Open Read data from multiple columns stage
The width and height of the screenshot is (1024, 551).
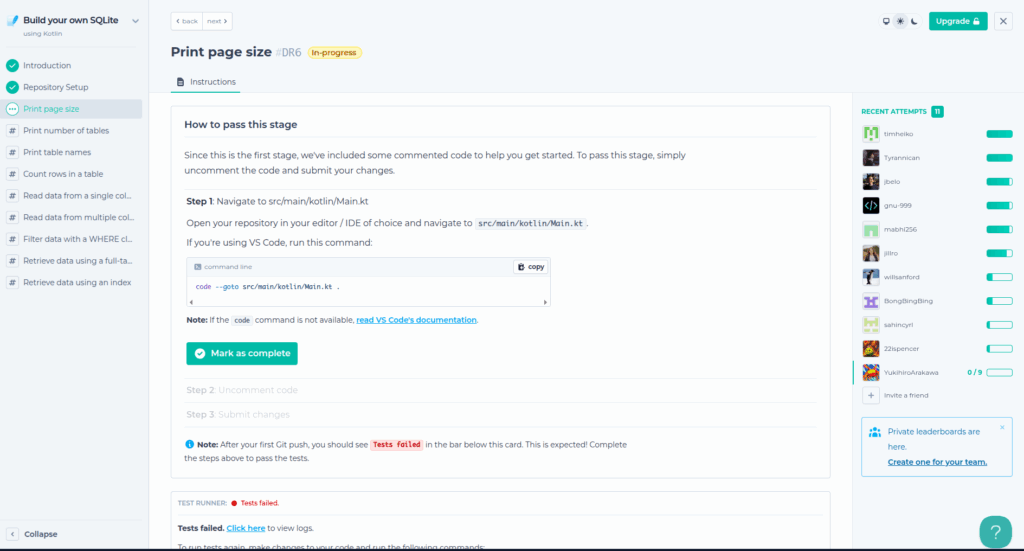click(78, 217)
